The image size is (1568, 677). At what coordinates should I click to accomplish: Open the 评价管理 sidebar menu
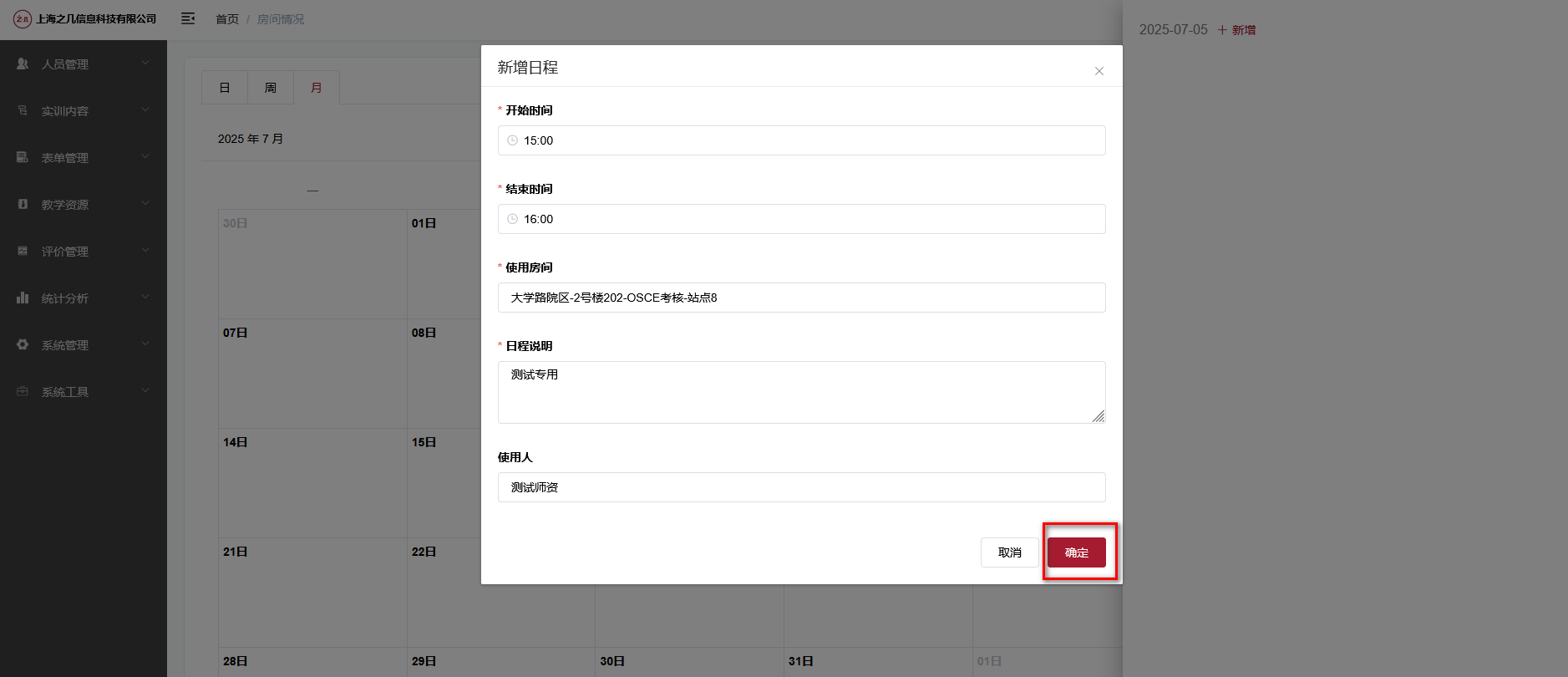84,251
